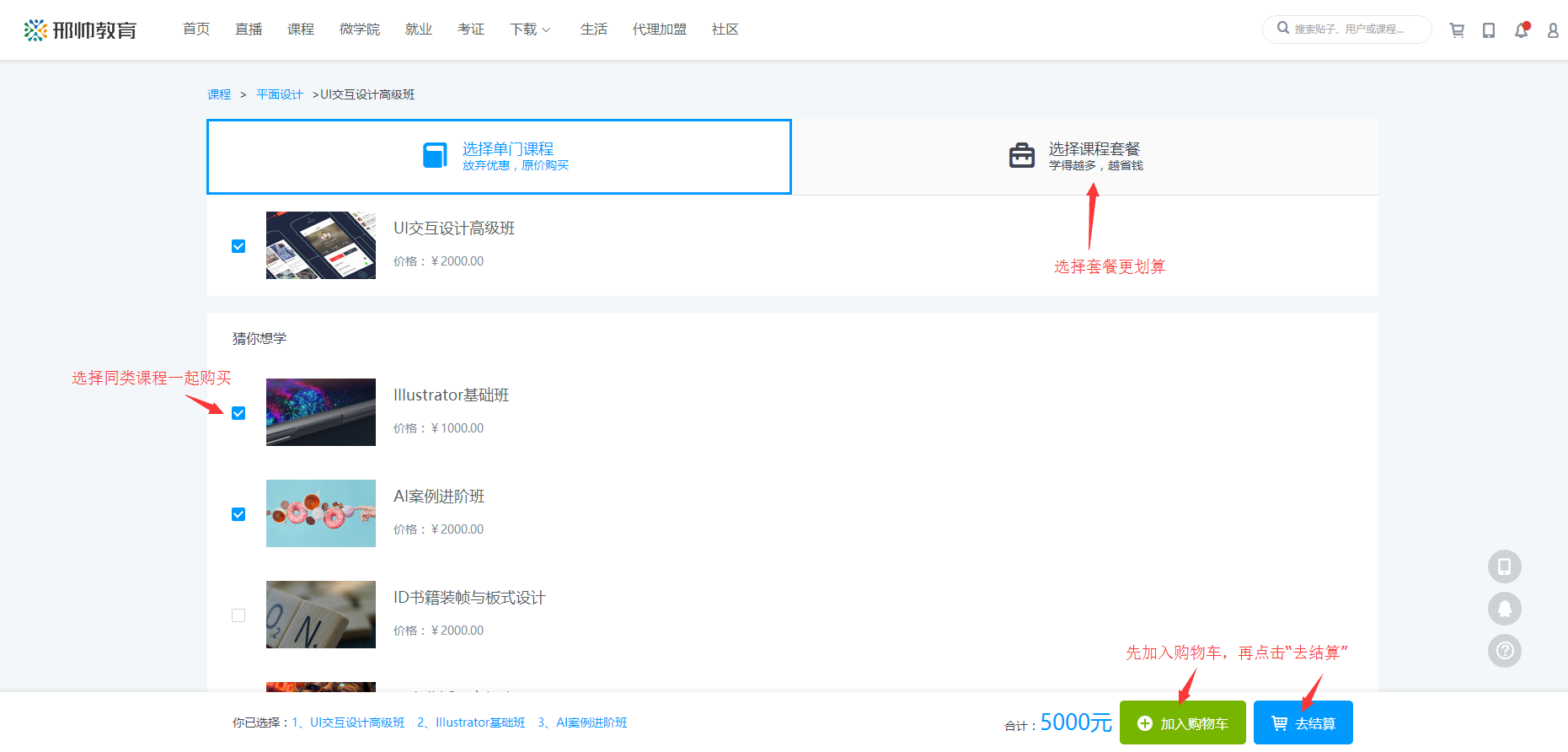Click the floating help question mark icon
The width and height of the screenshot is (1568, 752).
coord(1504,651)
